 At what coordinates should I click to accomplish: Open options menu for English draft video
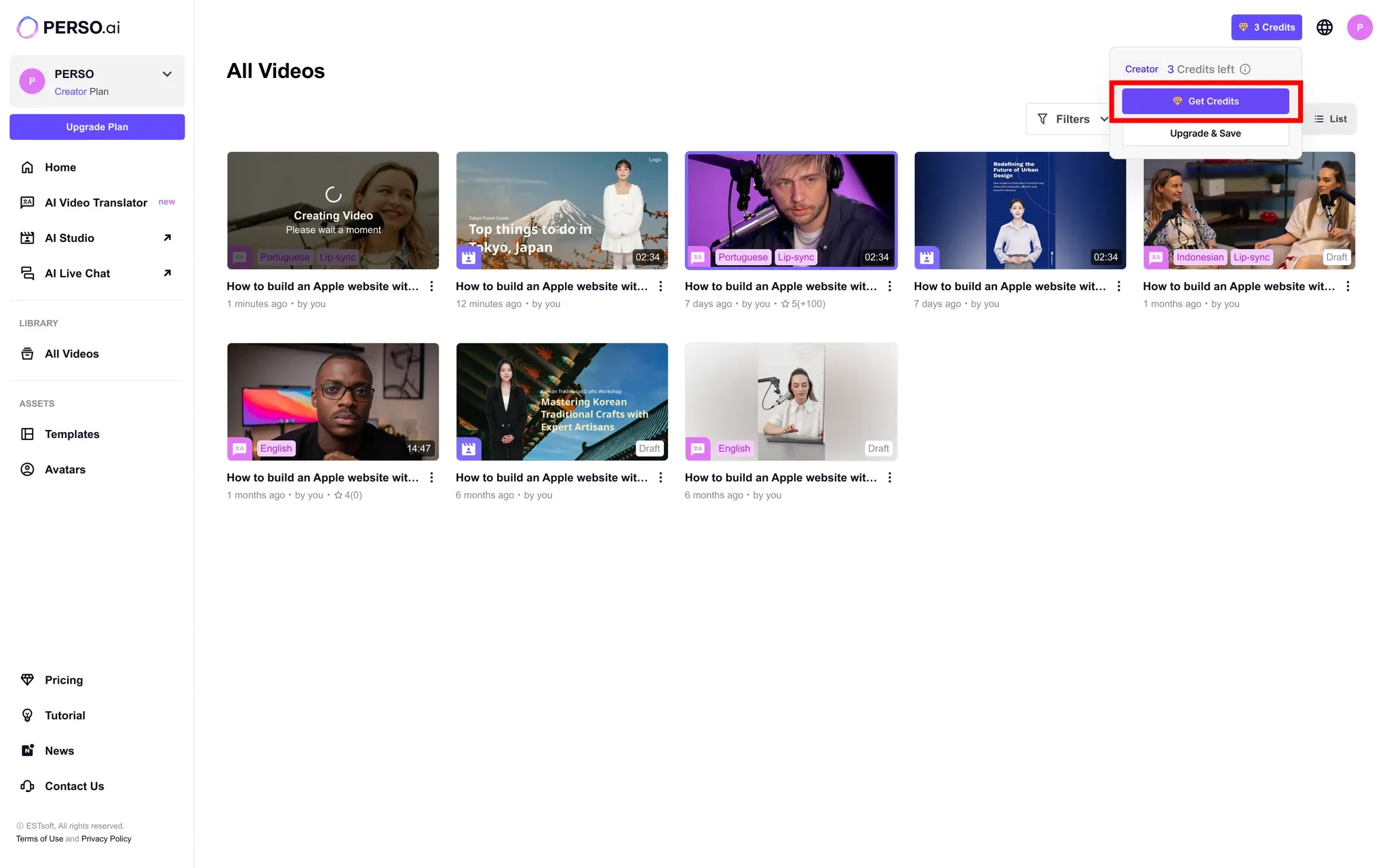889,477
